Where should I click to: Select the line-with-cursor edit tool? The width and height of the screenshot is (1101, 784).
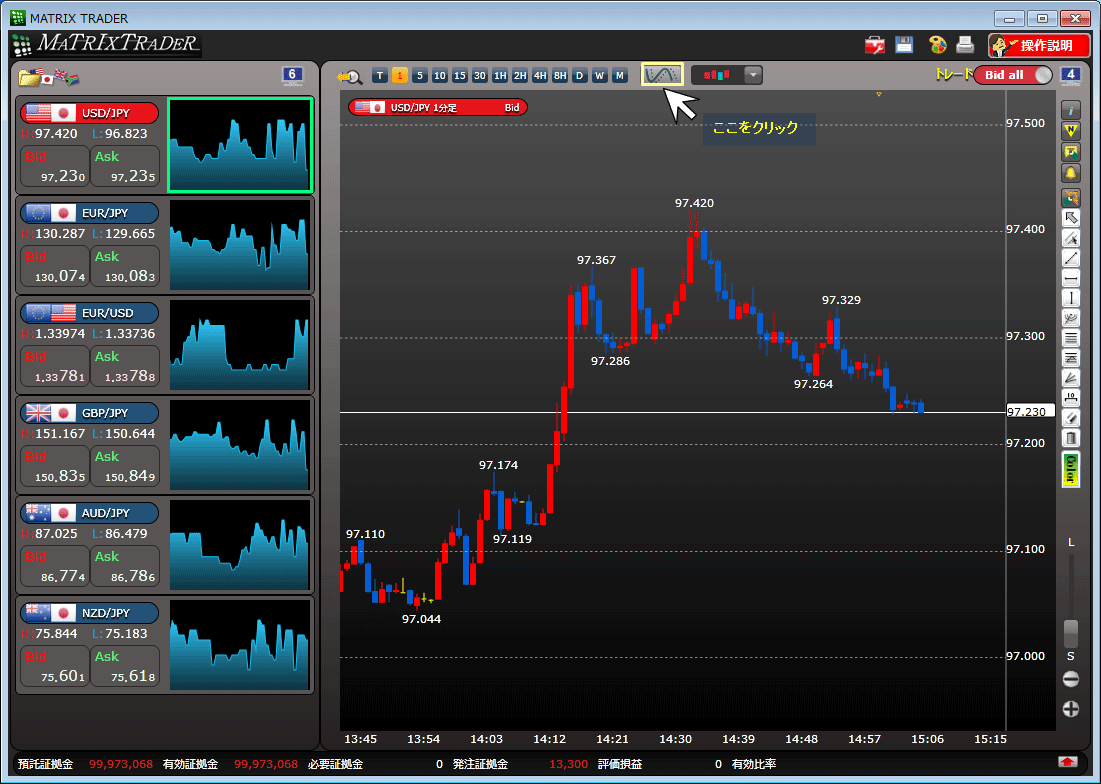pyautogui.click(x=1070, y=239)
